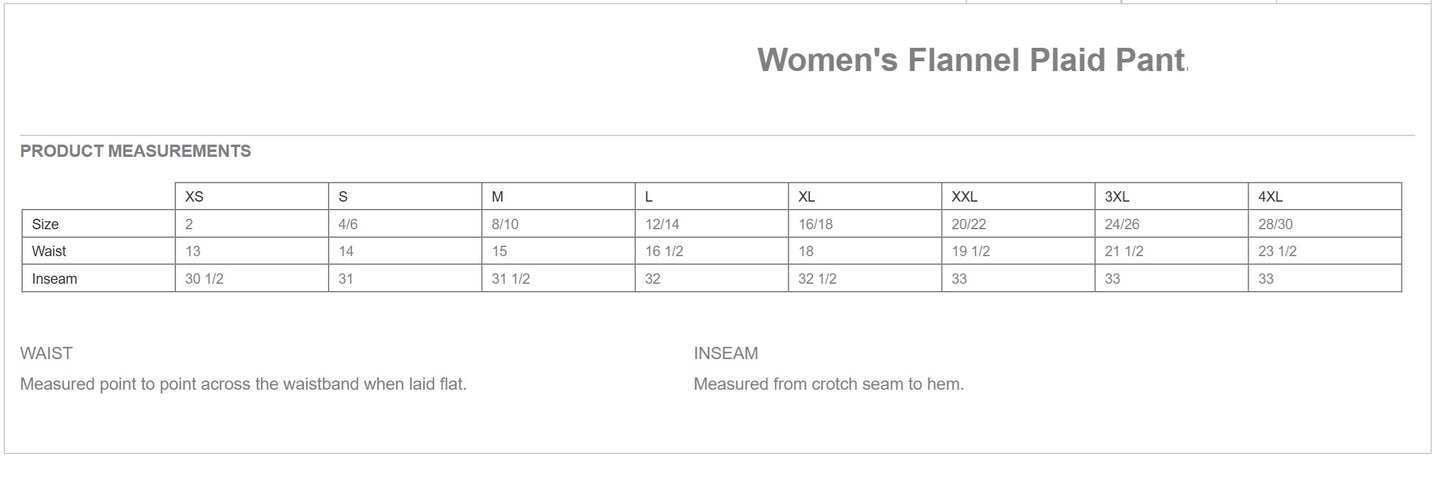Screen dimensions: 1445x478
Task: Select the 12/14 size cell
Action: (x=662, y=225)
